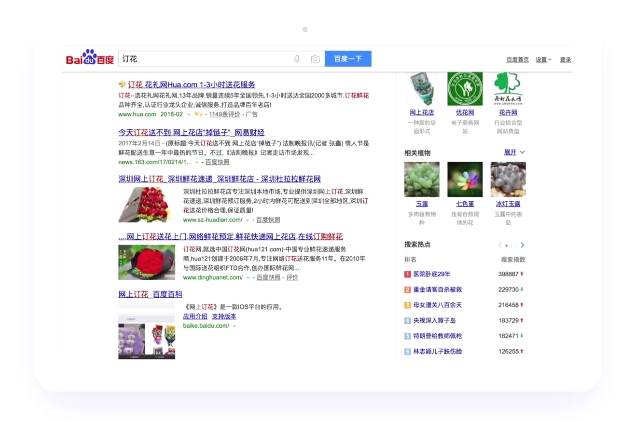Click the V3 credibility badge beside www.hua.com

[198, 114]
